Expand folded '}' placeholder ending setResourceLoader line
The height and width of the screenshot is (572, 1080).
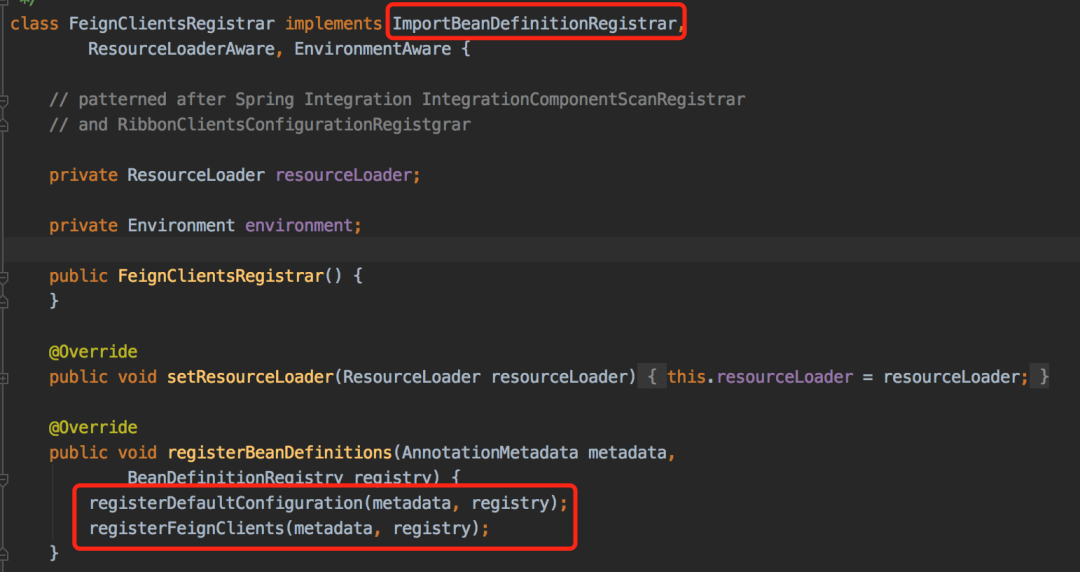point(1039,377)
